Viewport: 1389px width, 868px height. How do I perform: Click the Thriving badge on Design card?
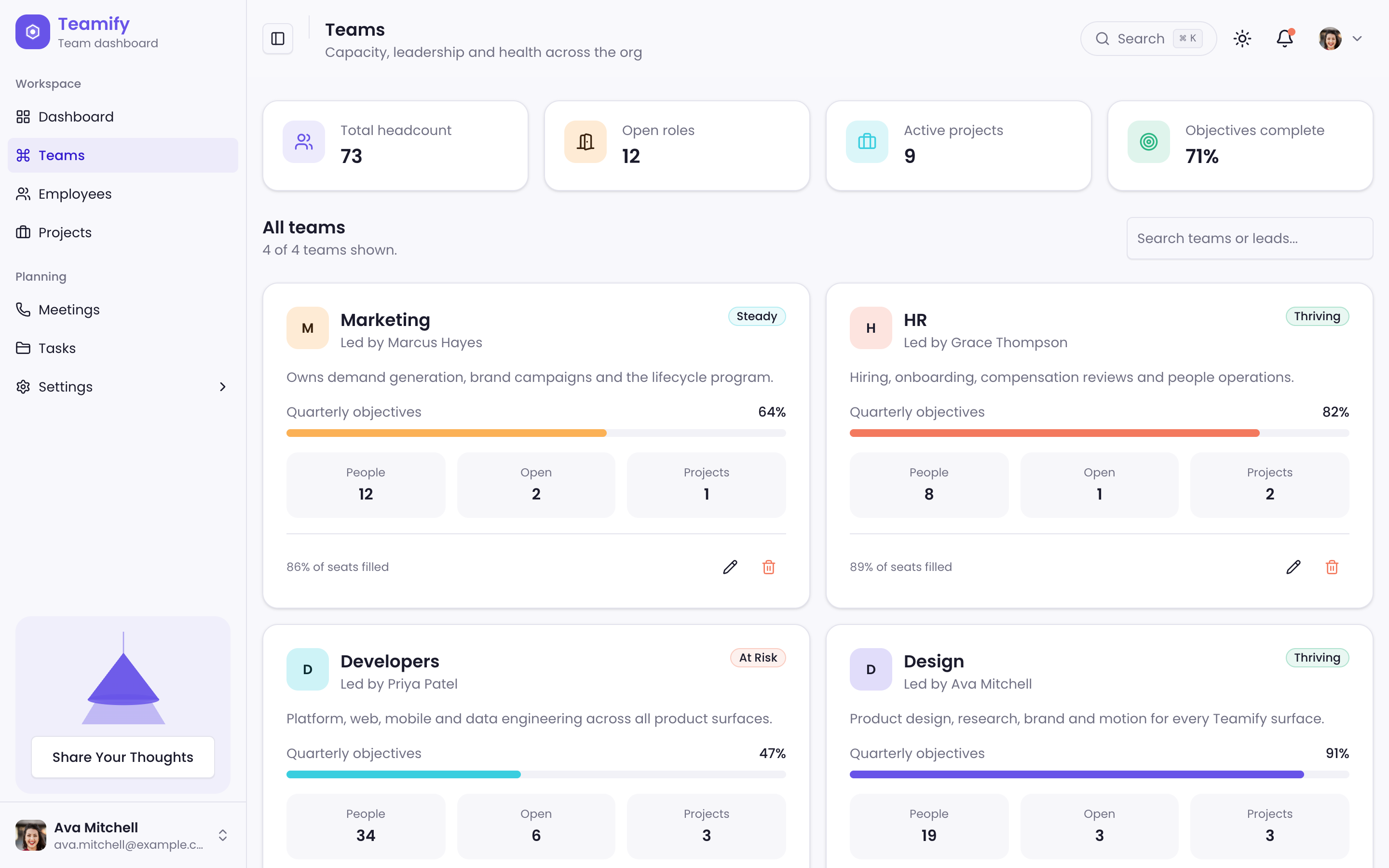[x=1317, y=658]
